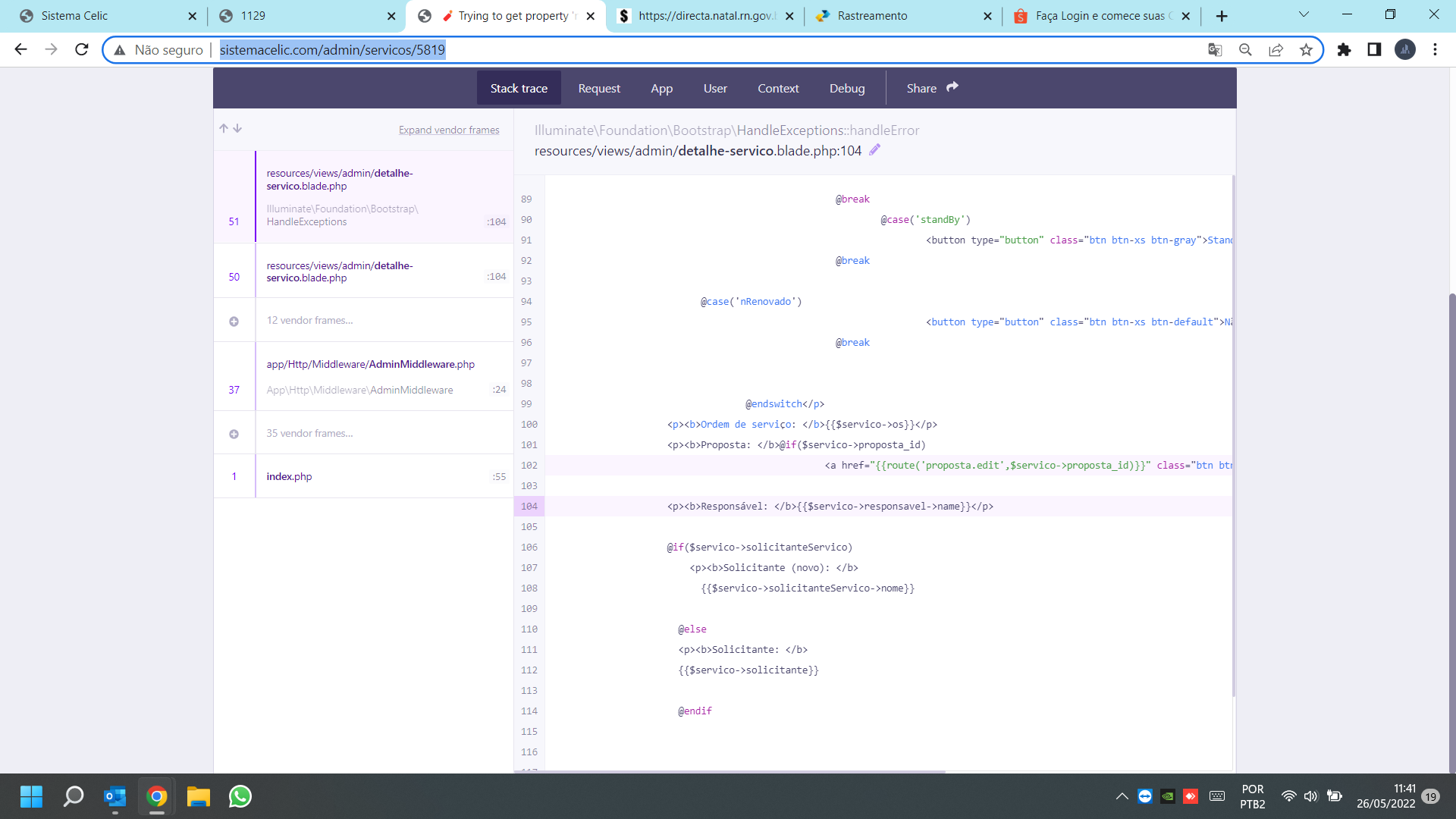Open the find-in-page magnifier icon
Image resolution: width=1456 pixels, height=819 pixels.
point(1246,49)
